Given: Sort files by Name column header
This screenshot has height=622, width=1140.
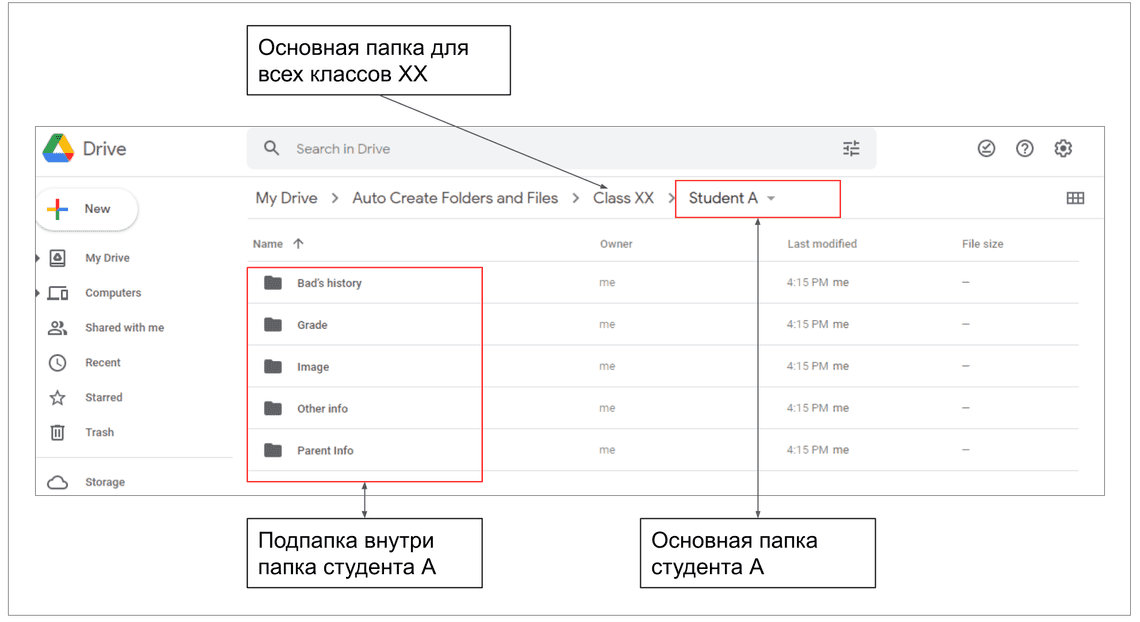Looking at the screenshot, I should (x=268, y=244).
